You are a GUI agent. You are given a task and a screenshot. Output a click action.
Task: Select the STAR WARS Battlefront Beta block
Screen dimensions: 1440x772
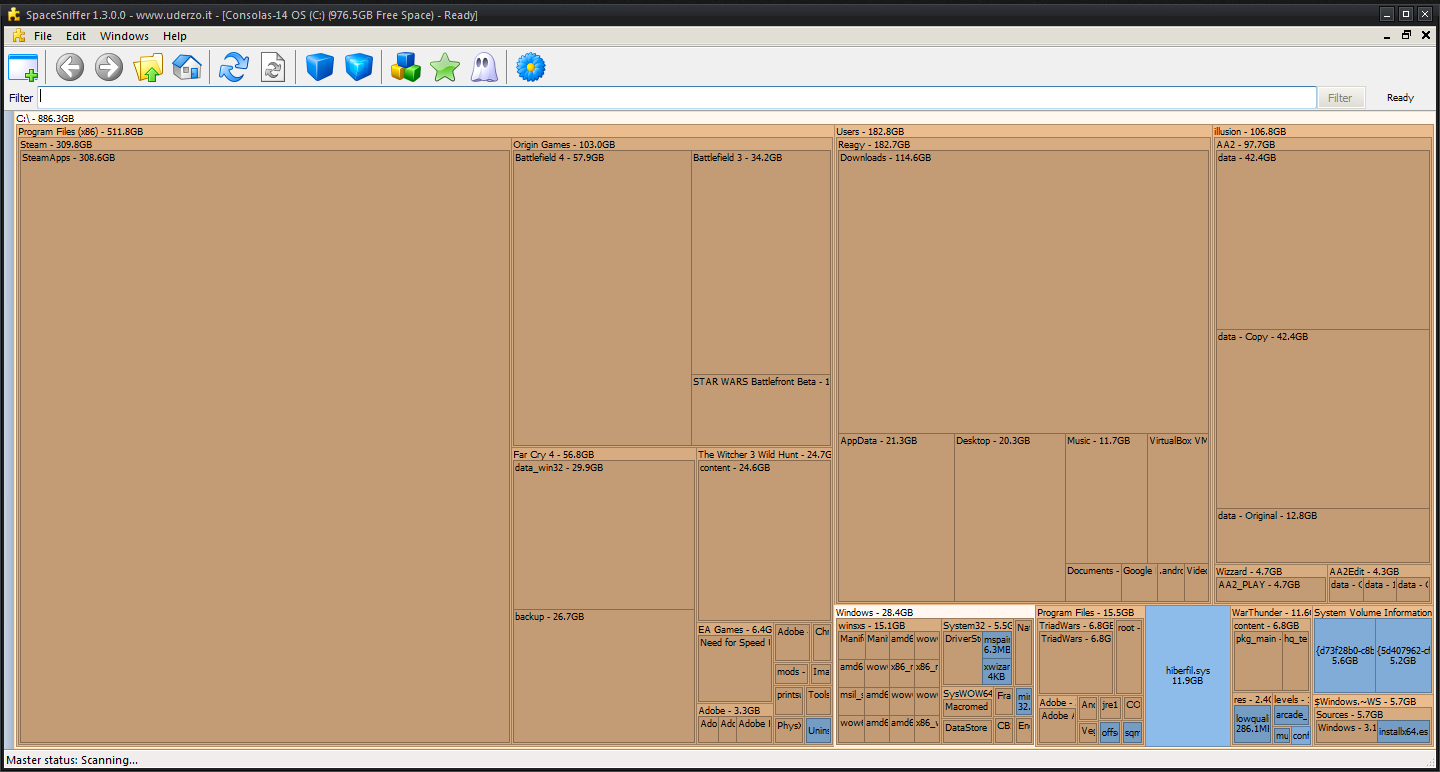pos(761,410)
